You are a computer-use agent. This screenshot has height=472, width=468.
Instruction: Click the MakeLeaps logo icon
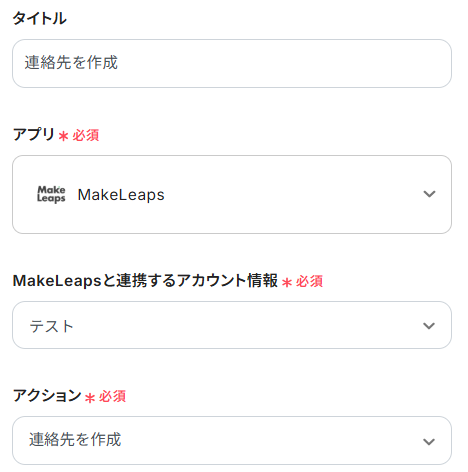[51, 194]
